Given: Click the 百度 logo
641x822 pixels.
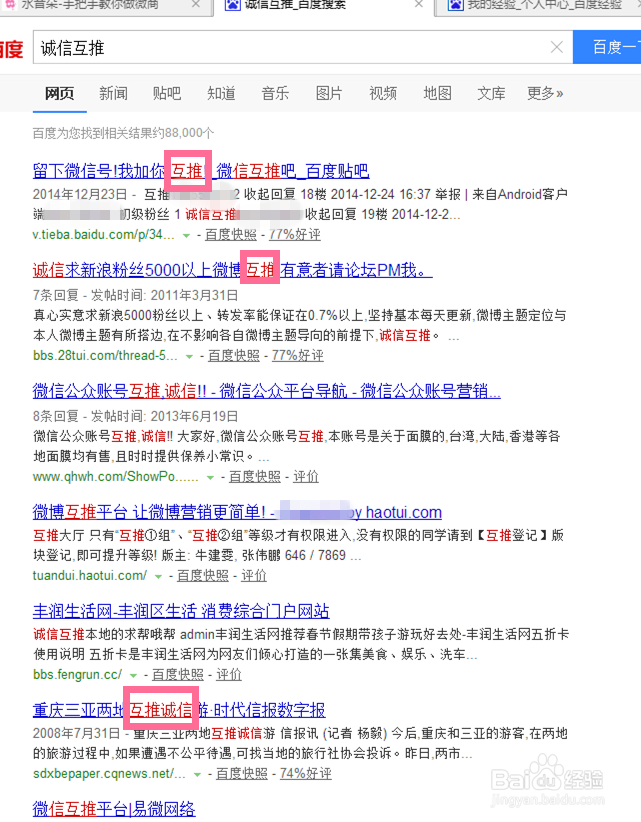Looking at the screenshot, I should tap(12, 49).
